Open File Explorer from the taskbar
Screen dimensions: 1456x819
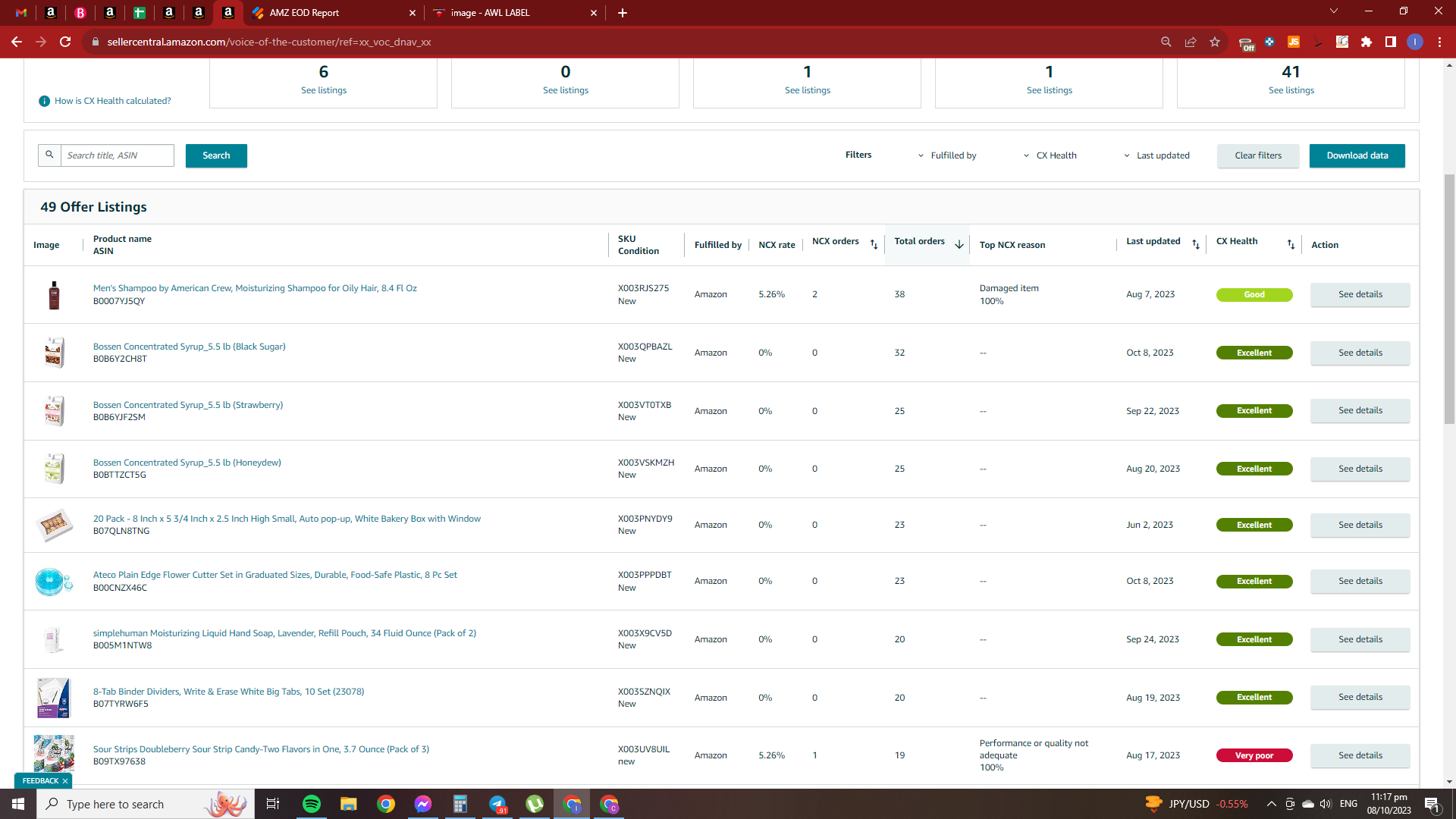click(348, 804)
